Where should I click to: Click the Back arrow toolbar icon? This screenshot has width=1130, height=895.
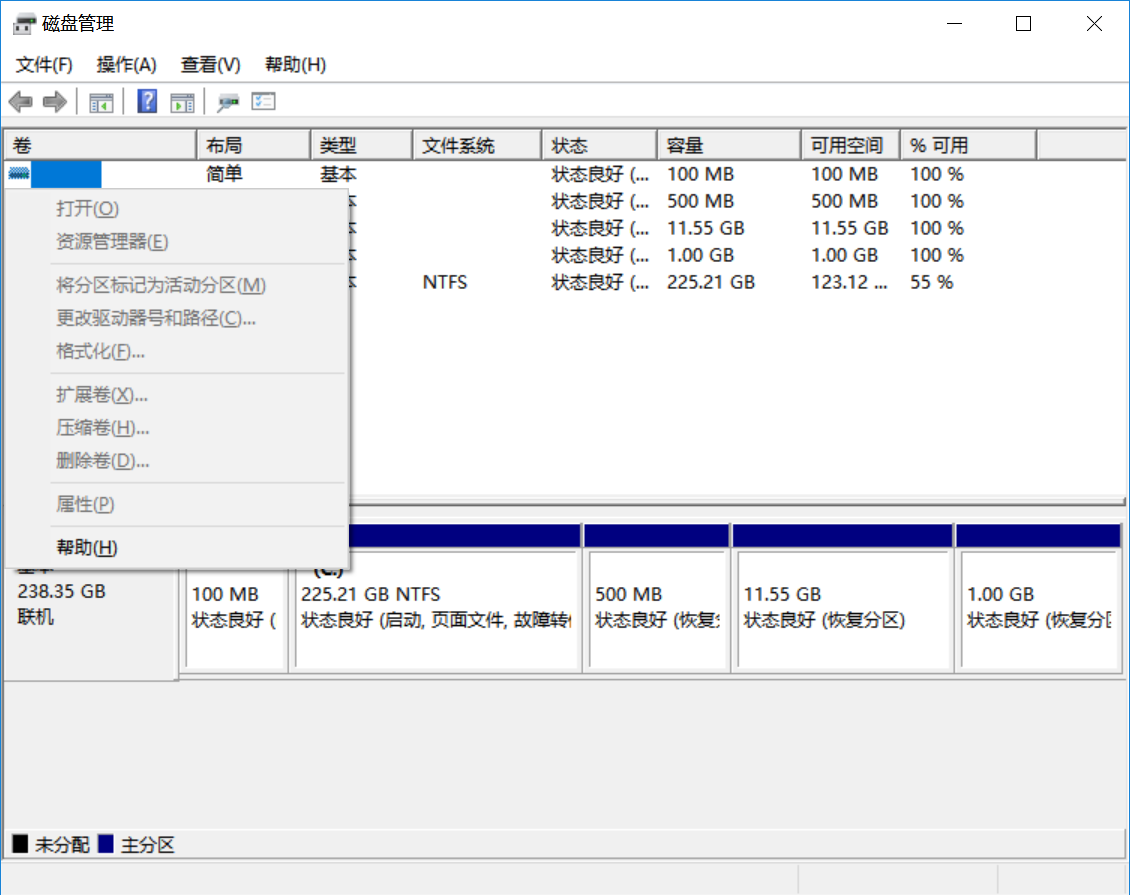click(x=21, y=102)
